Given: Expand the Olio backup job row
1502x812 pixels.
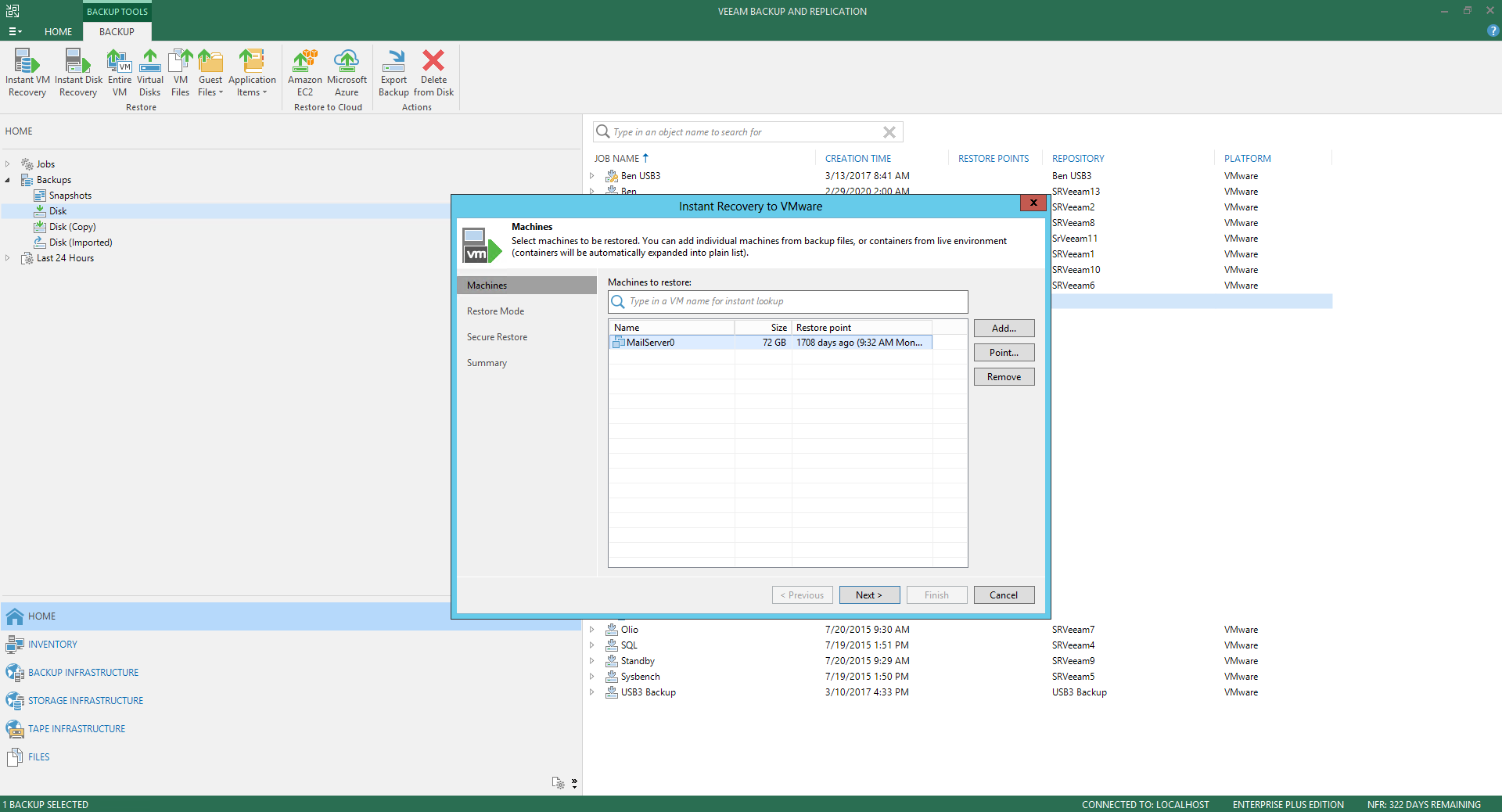Looking at the screenshot, I should pos(592,630).
